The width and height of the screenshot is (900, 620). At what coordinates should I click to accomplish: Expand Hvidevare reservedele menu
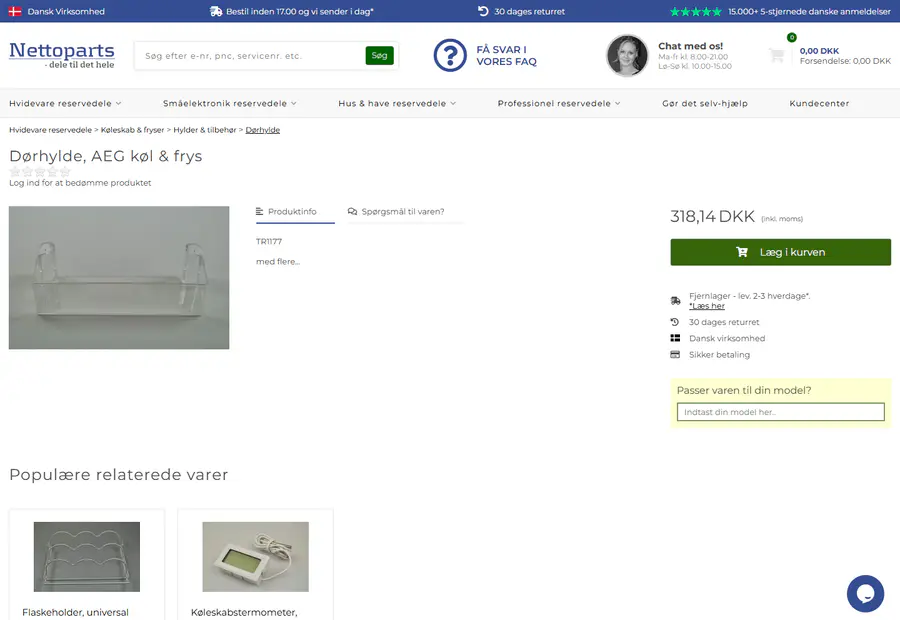(65, 103)
